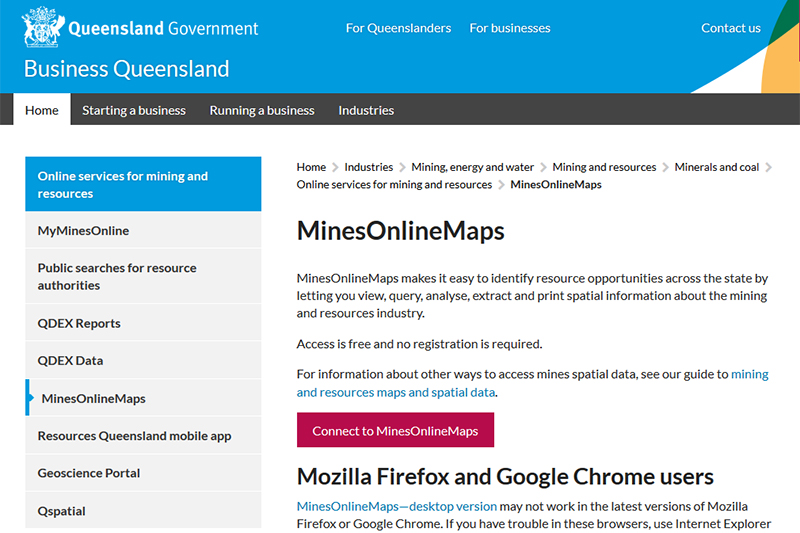Open the Industries navigation menu

366,110
